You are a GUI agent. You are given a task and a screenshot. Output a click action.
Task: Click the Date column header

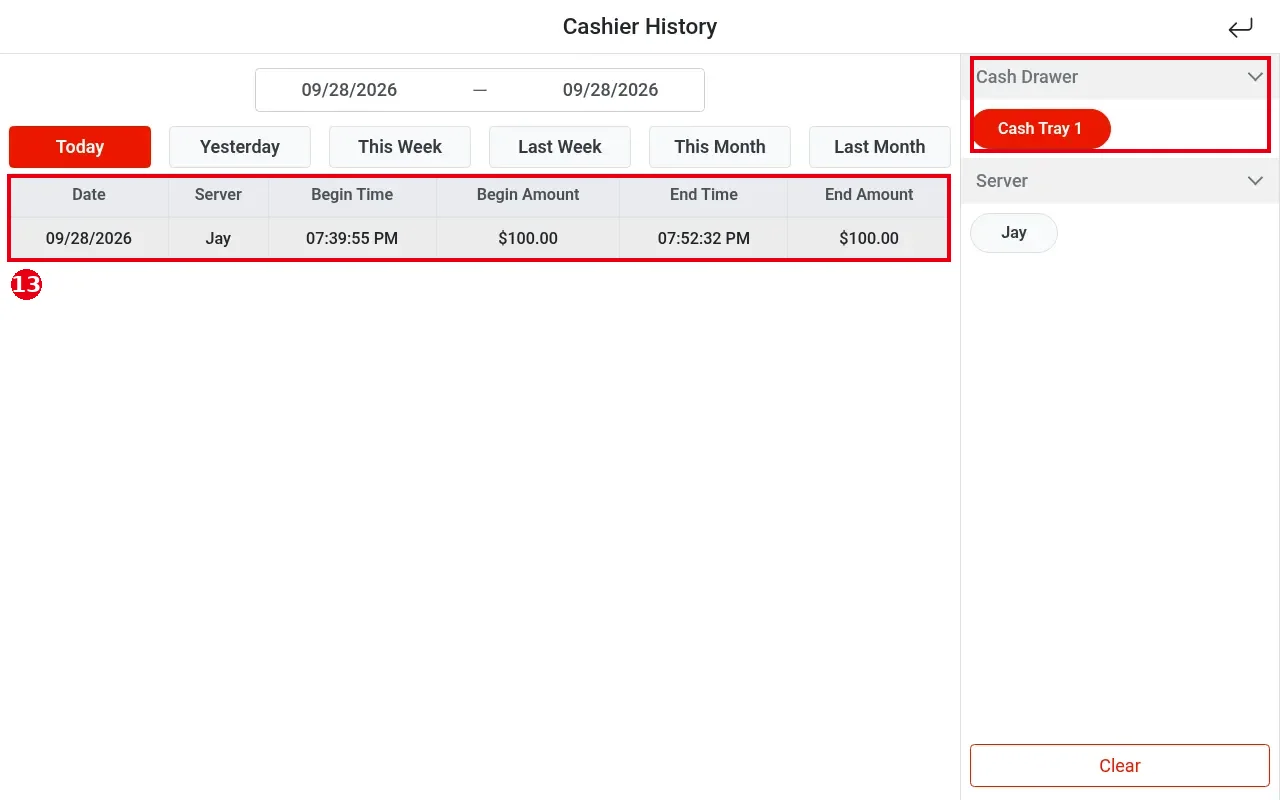(x=89, y=195)
